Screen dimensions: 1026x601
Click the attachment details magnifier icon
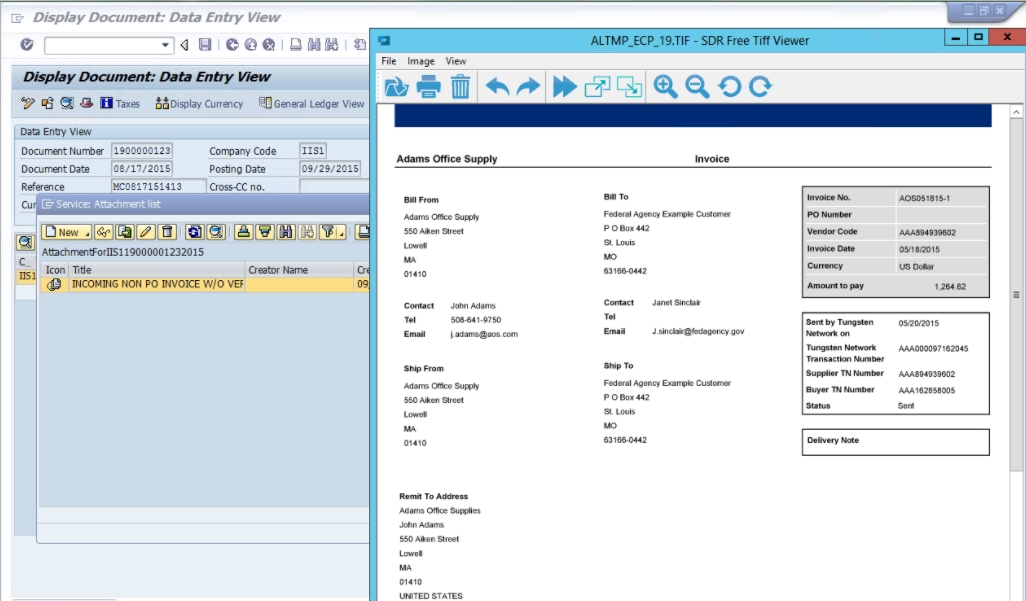(216, 232)
